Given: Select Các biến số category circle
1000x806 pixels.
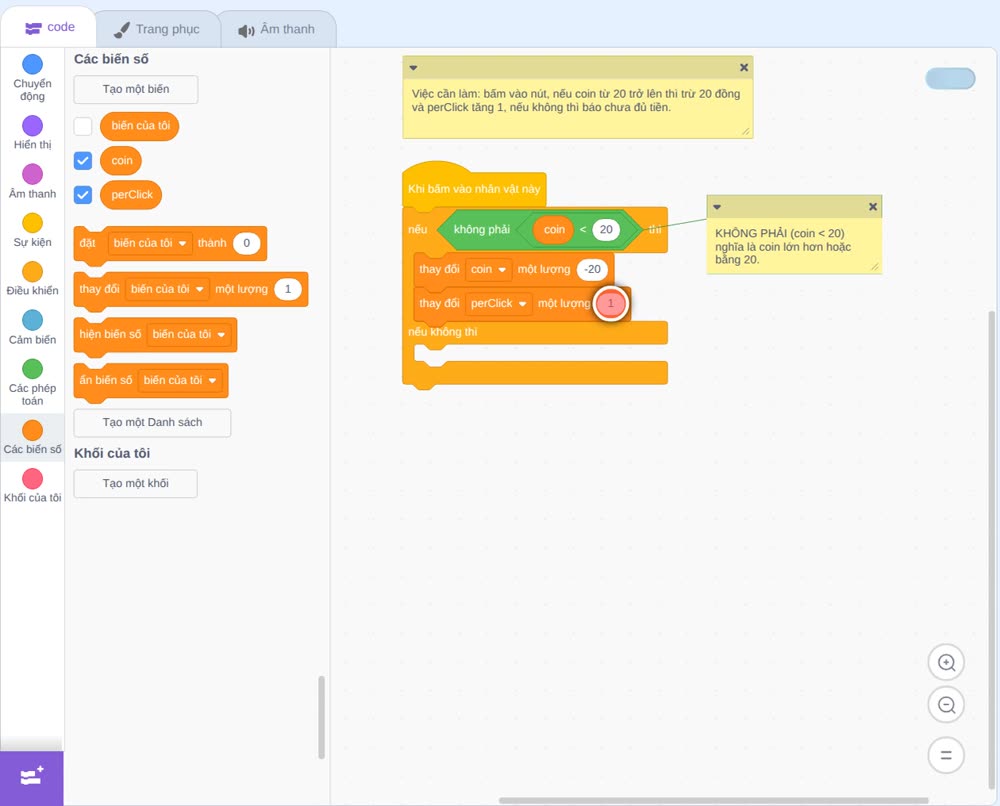Looking at the screenshot, I should point(33,430).
